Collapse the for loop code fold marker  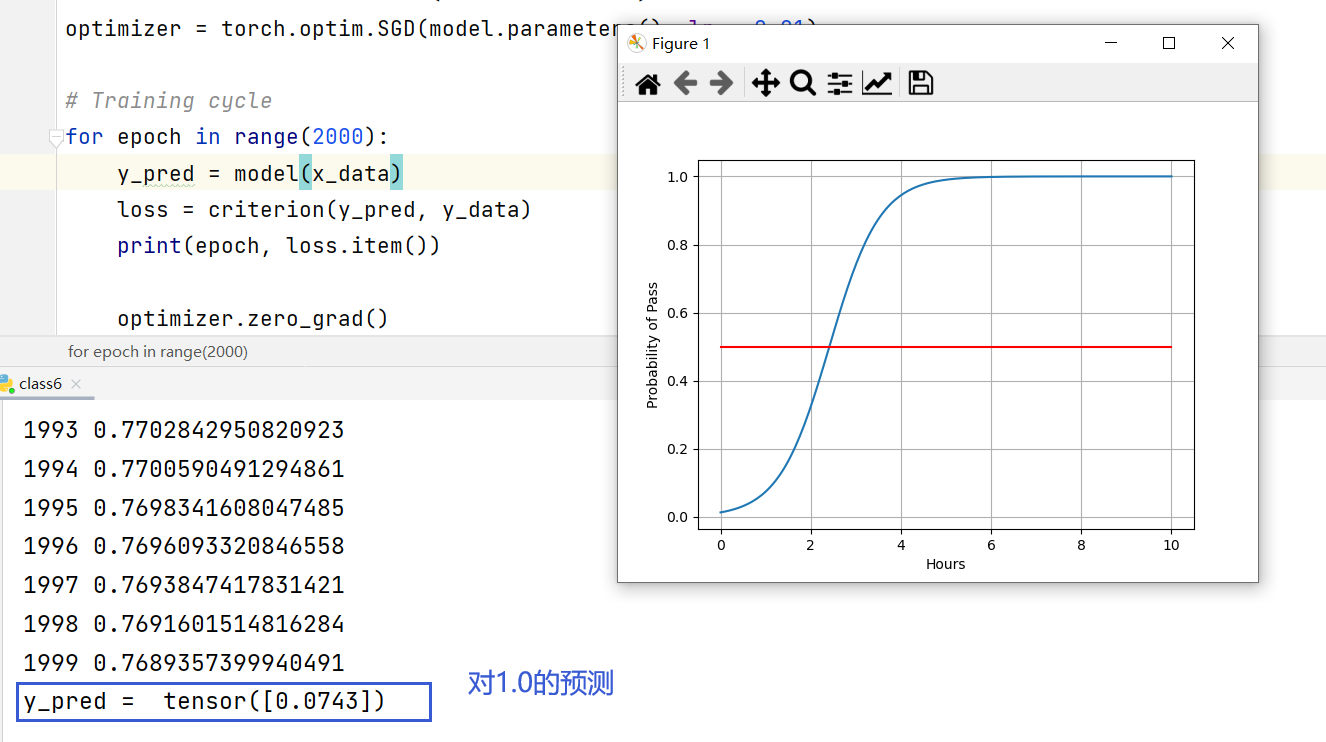[56, 138]
